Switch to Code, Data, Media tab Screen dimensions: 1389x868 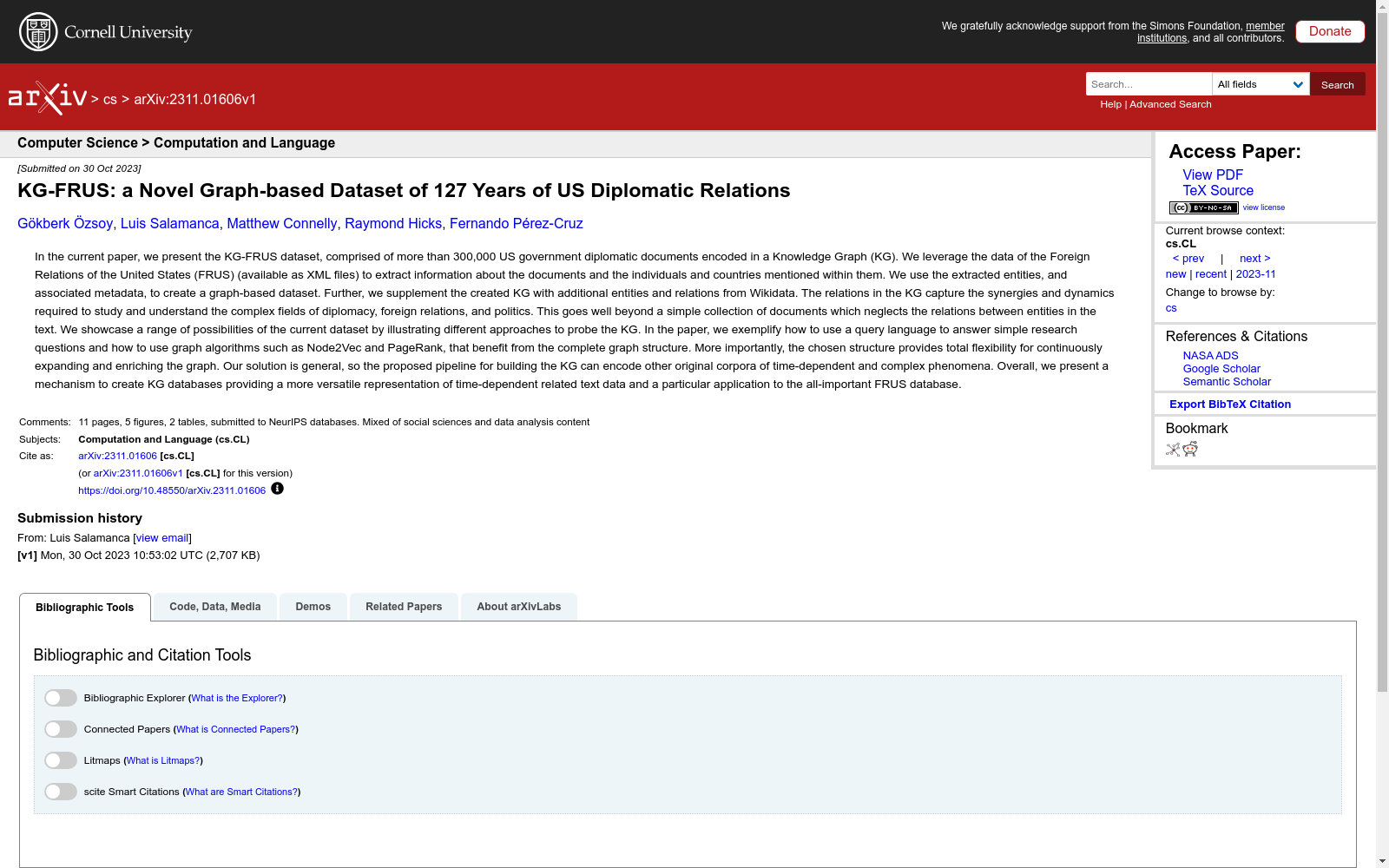pyautogui.click(x=215, y=607)
